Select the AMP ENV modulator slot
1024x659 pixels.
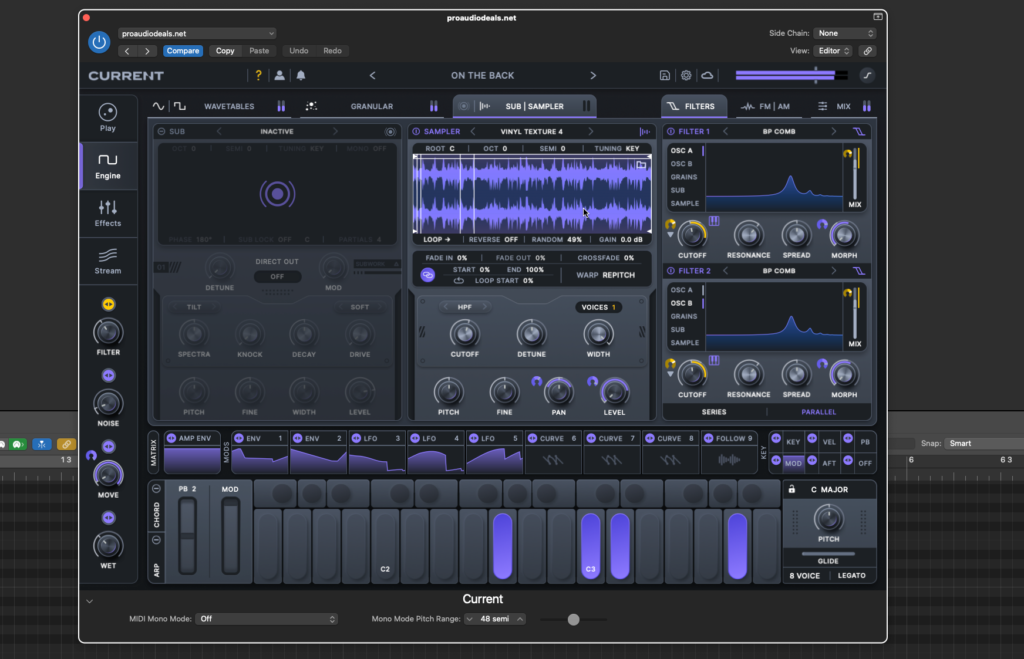tap(192, 451)
